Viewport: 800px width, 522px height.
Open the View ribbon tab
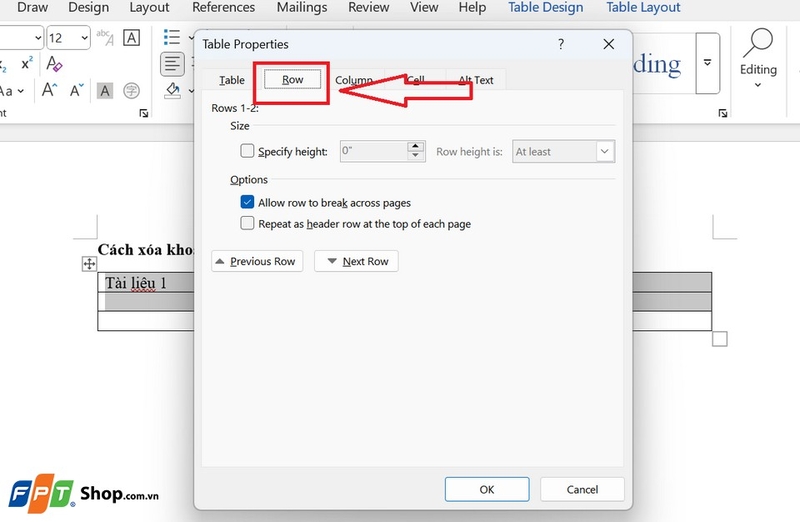click(x=424, y=7)
